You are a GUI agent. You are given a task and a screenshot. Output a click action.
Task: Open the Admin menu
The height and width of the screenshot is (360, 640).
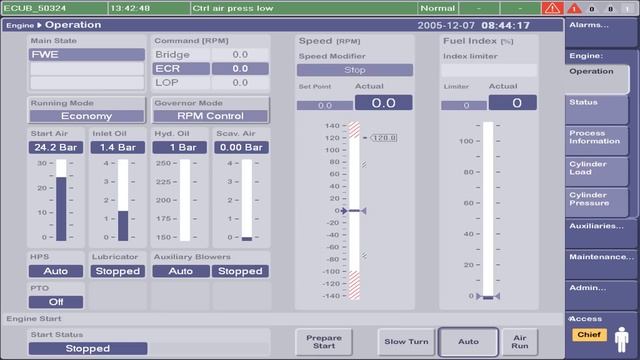coord(600,296)
